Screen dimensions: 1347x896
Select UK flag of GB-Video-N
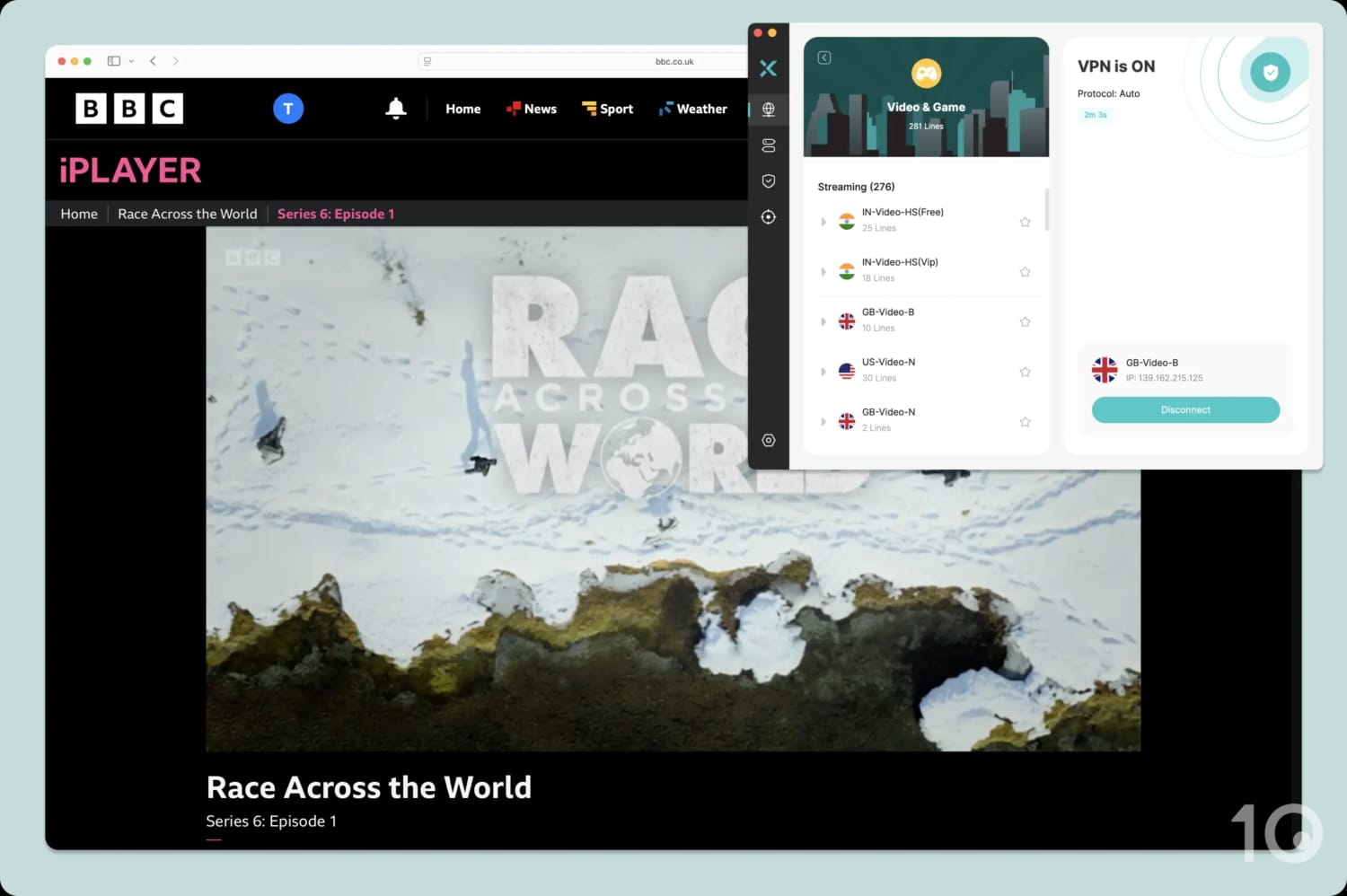click(x=847, y=422)
